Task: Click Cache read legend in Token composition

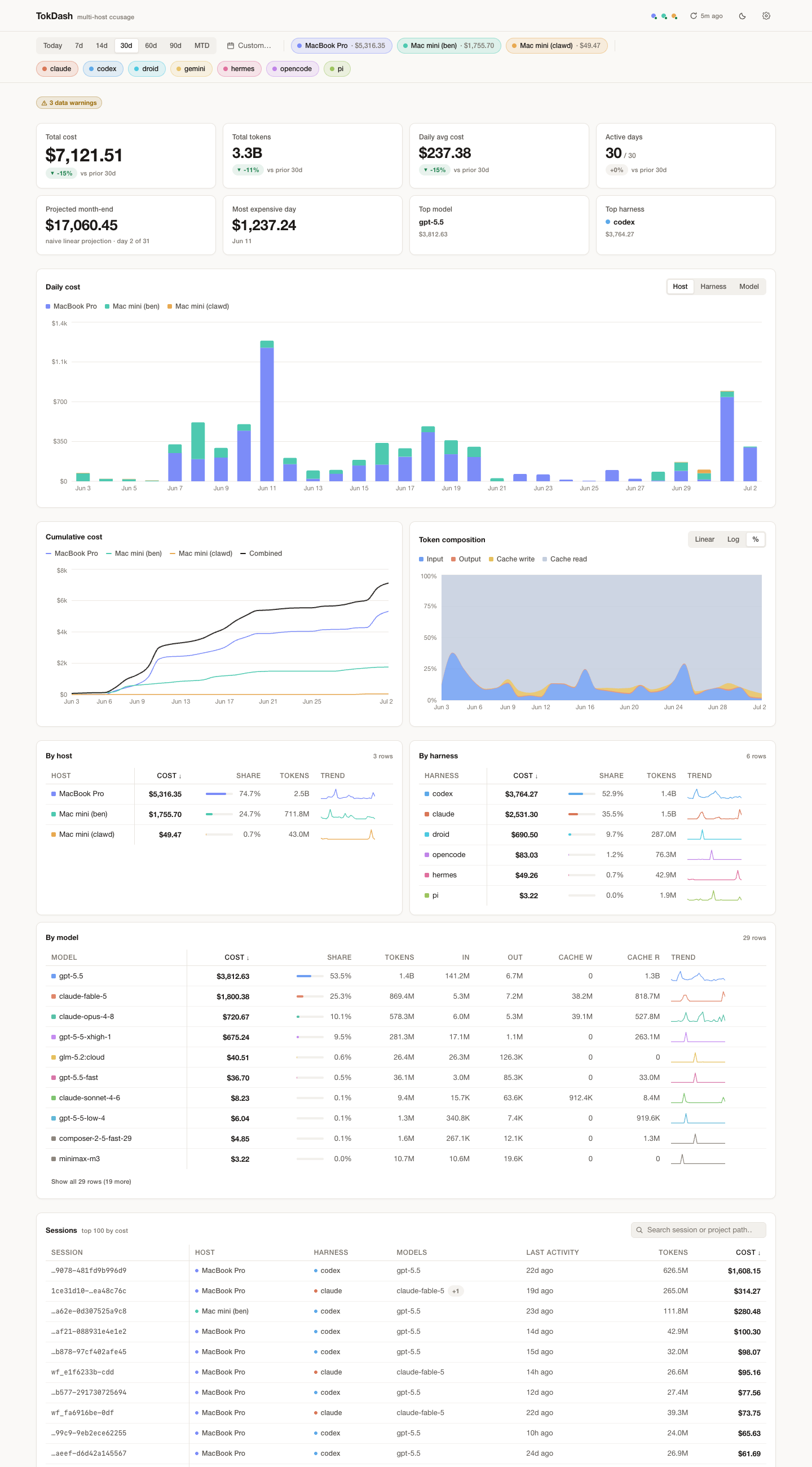Action: [564, 559]
